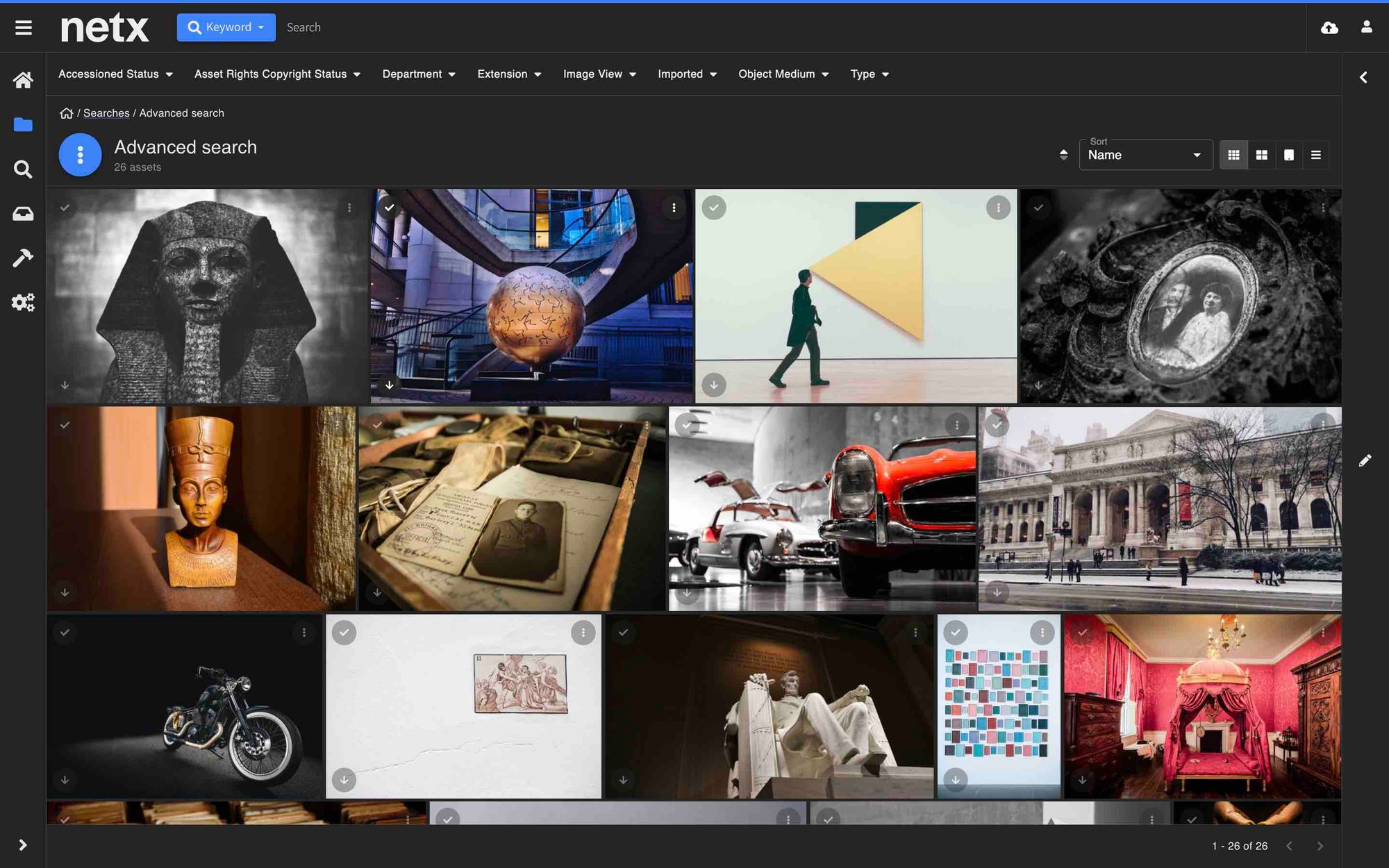This screenshot has width=1389, height=868.
Task: Select the golden sphere sculpture asset checkbox
Action: (x=390, y=208)
